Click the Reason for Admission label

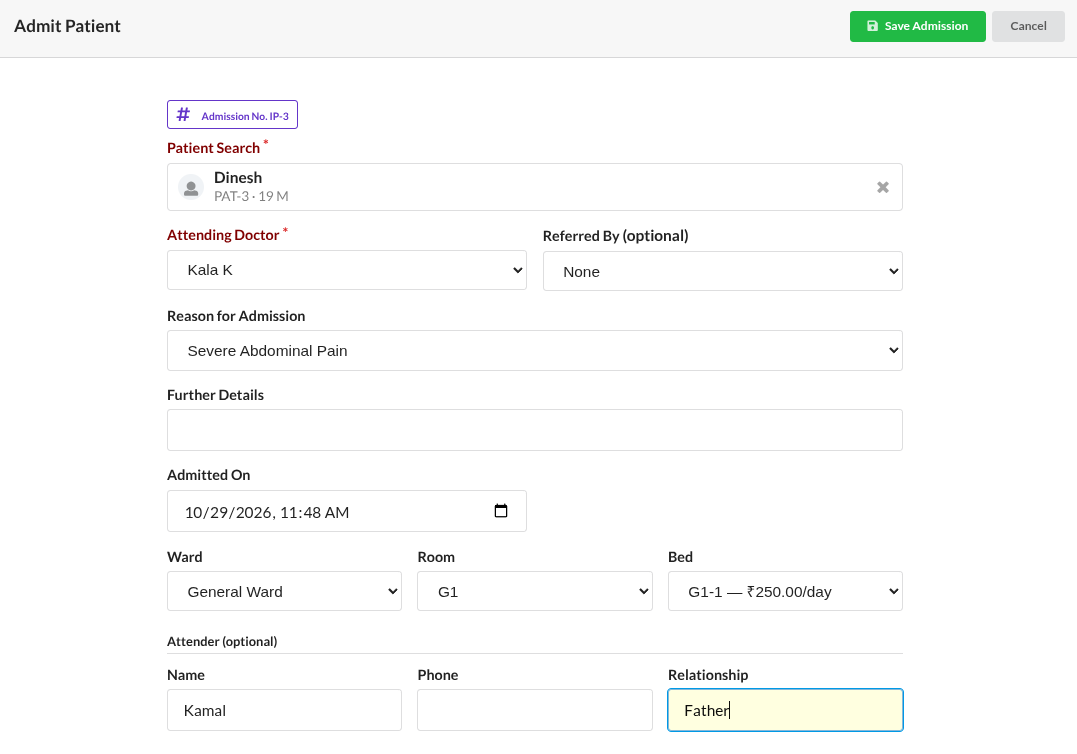[236, 316]
